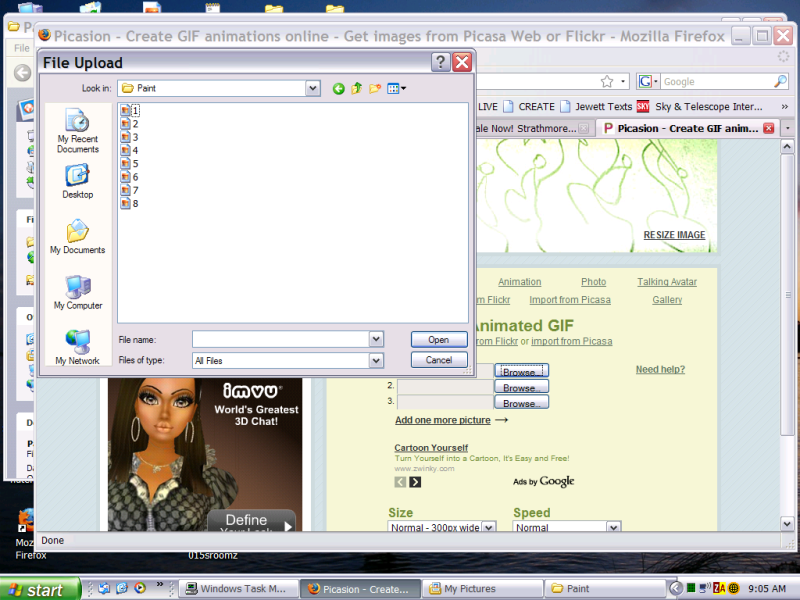This screenshot has height=600, width=800.
Task: Click the Browse button for picture 3
Action: pyautogui.click(x=521, y=403)
